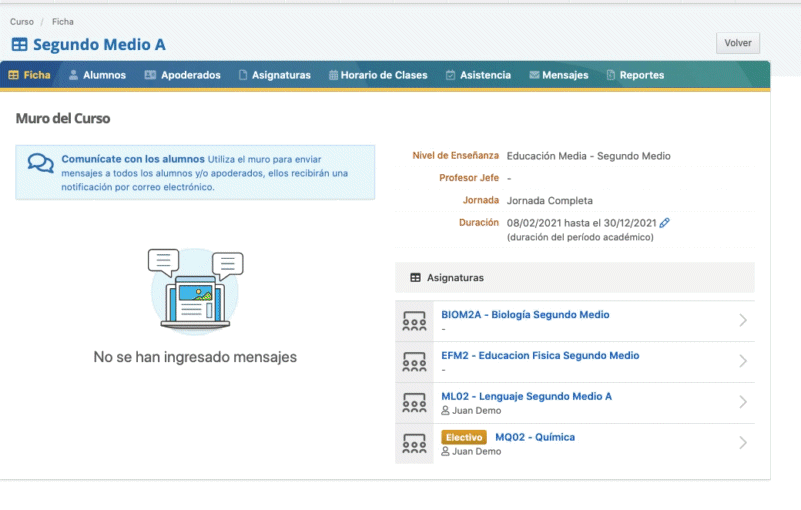Open the Apoderados tab
This screenshot has height=510, width=801.
182,75
